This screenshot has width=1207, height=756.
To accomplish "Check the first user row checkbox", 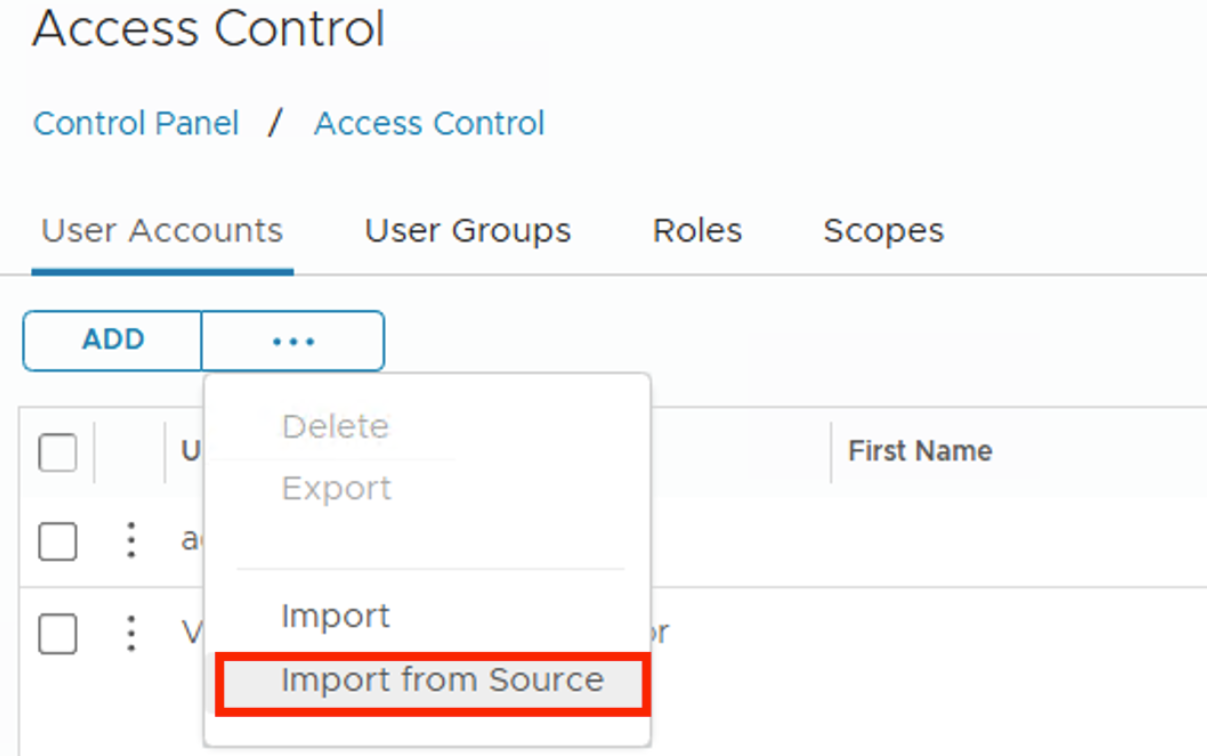I will (x=58, y=541).
